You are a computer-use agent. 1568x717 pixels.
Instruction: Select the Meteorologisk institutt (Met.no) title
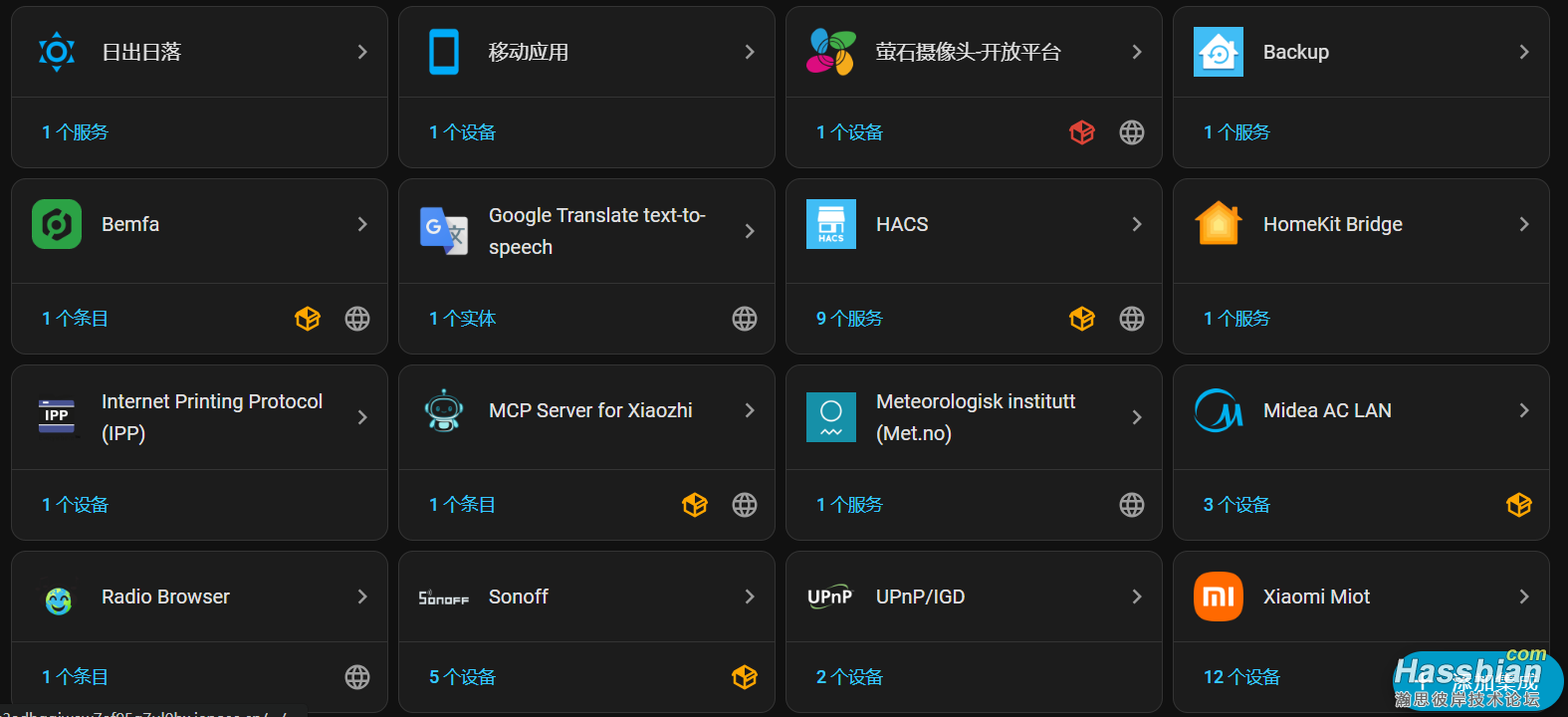pos(976,417)
